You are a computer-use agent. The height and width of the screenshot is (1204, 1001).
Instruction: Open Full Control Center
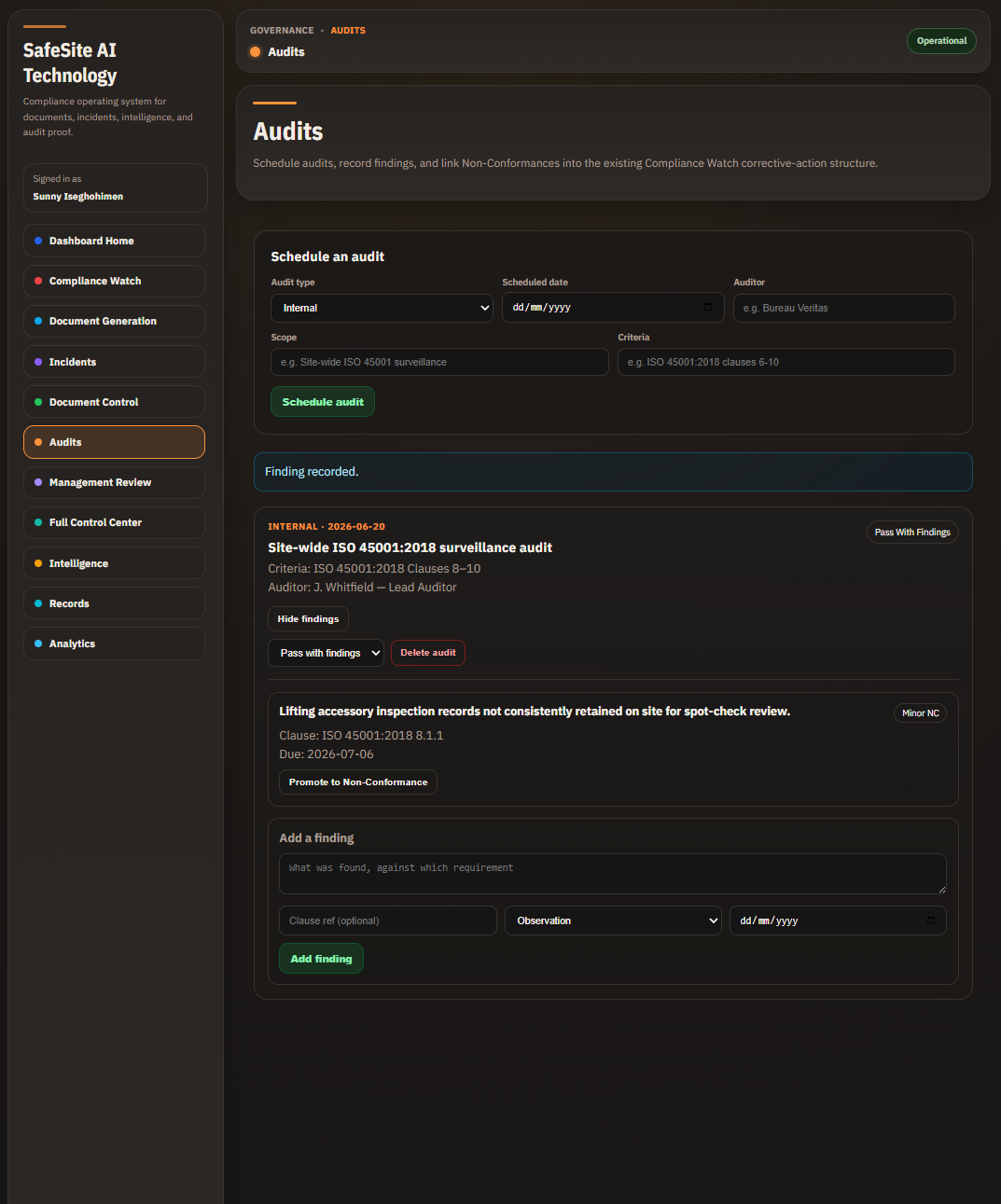114,522
